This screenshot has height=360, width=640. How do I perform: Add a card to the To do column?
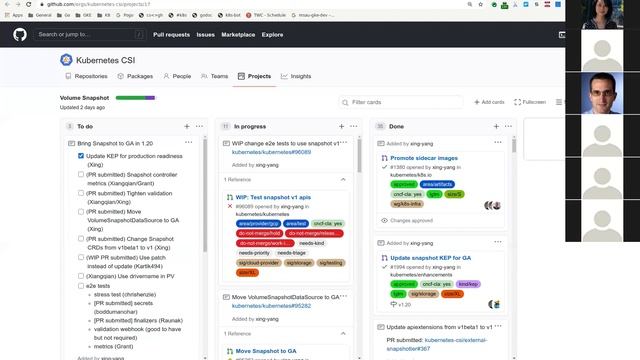pyautogui.click(x=187, y=127)
